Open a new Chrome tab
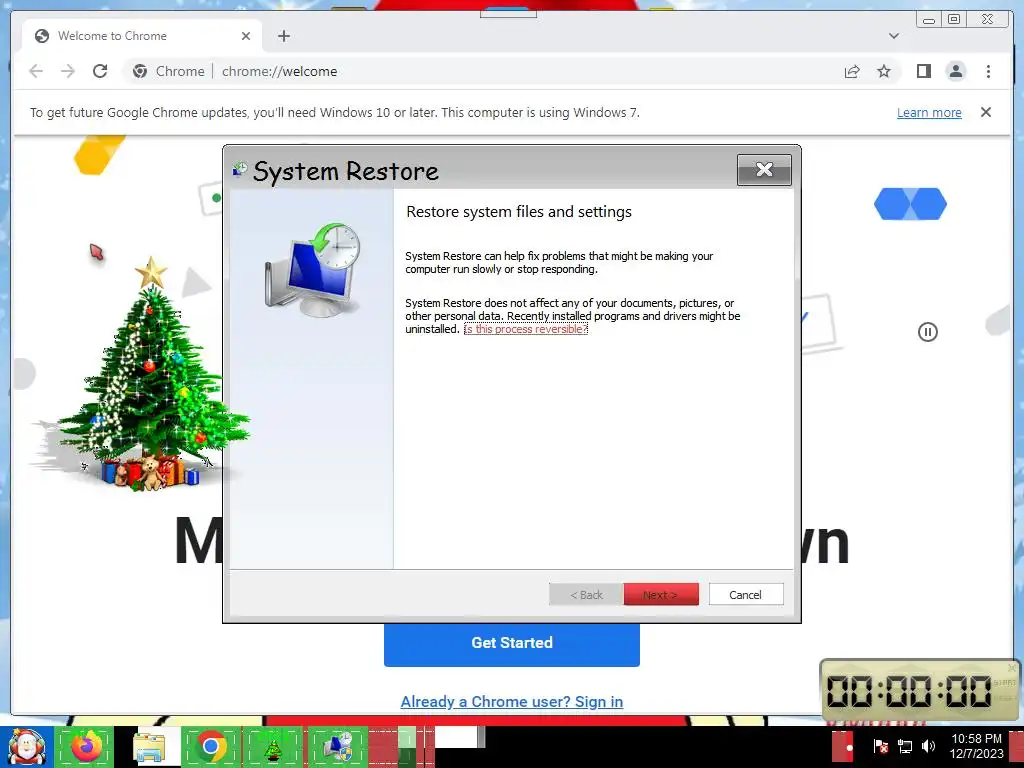This screenshot has width=1024, height=768. (x=283, y=36)
